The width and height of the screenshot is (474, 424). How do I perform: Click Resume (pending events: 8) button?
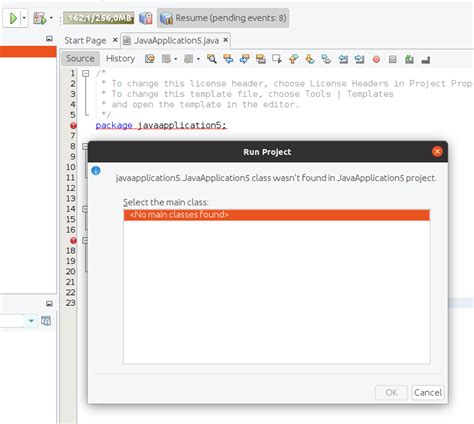223,18
